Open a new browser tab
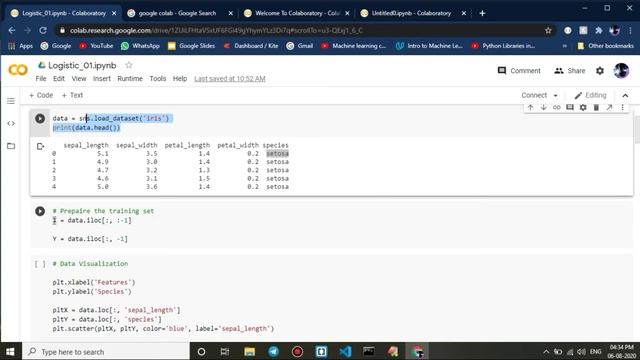The width and height of the screenshot is (640, 360). click(482, 13)
